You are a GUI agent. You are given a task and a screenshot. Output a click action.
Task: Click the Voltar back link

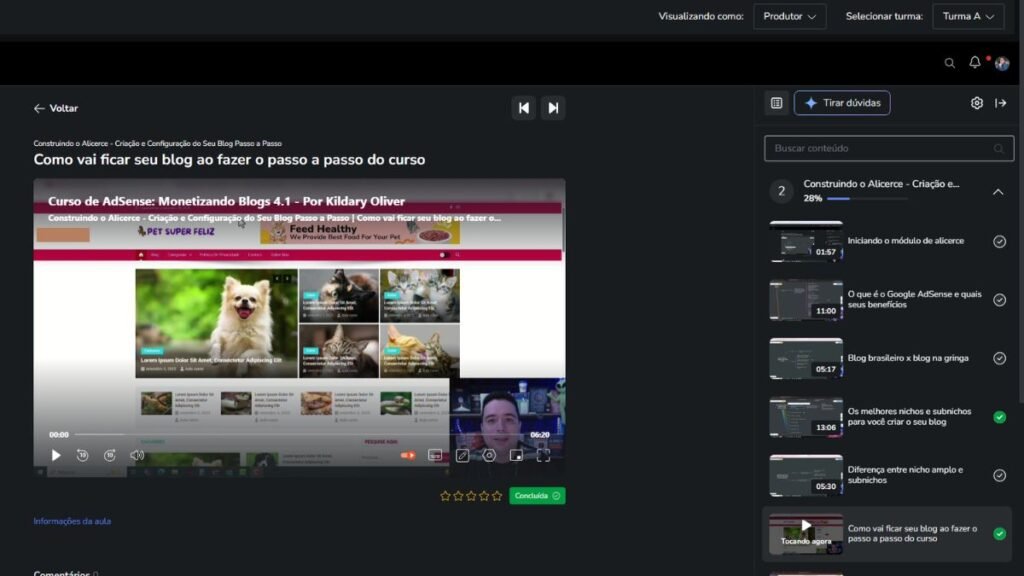[x=56, y=108]
